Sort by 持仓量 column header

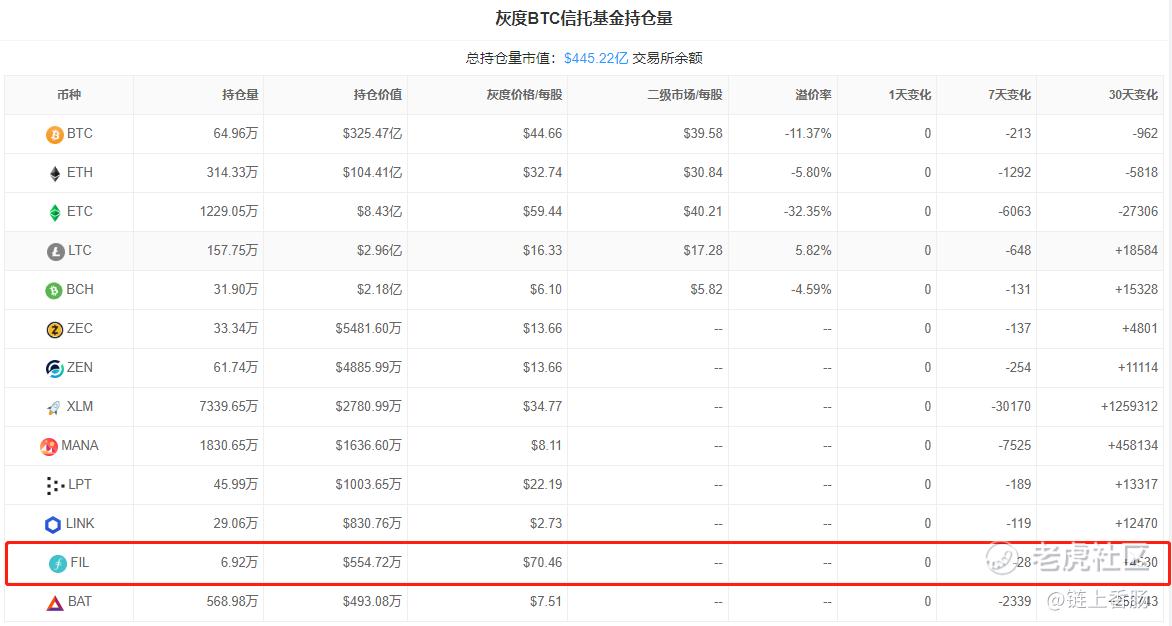click(x=240, y=95)
